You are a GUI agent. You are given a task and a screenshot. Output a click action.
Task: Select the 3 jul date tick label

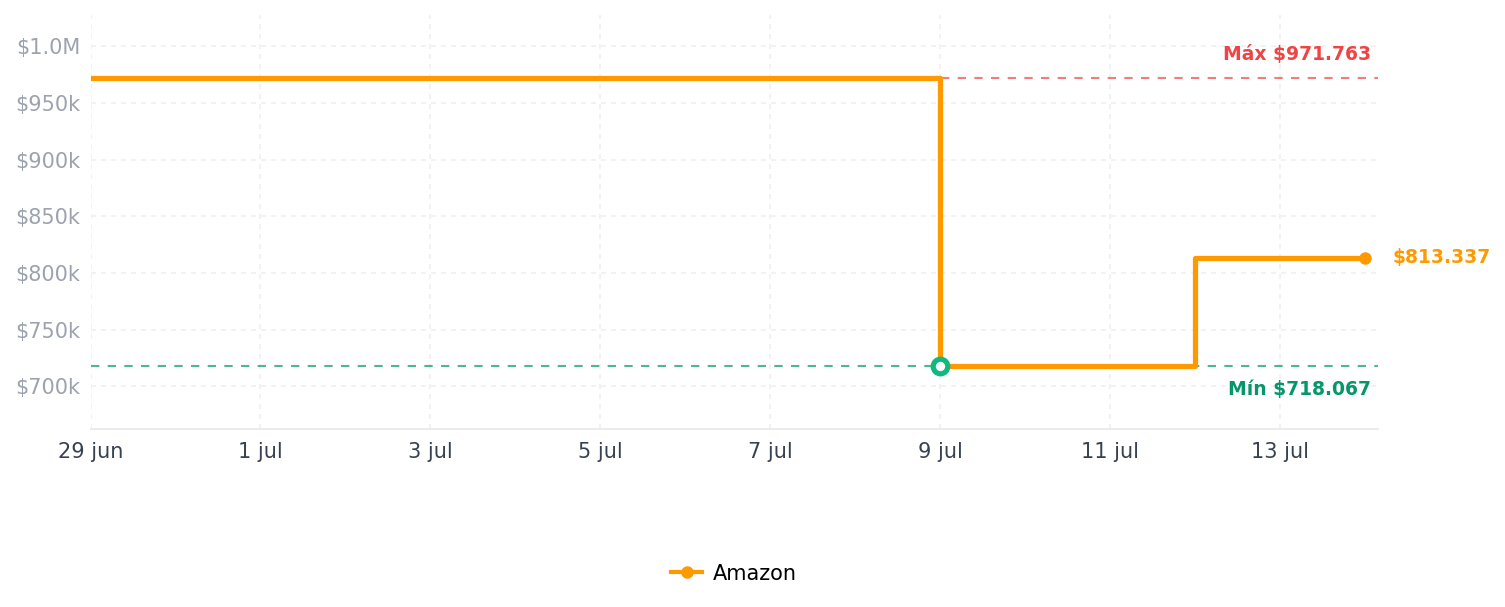(x=430, y=451)
